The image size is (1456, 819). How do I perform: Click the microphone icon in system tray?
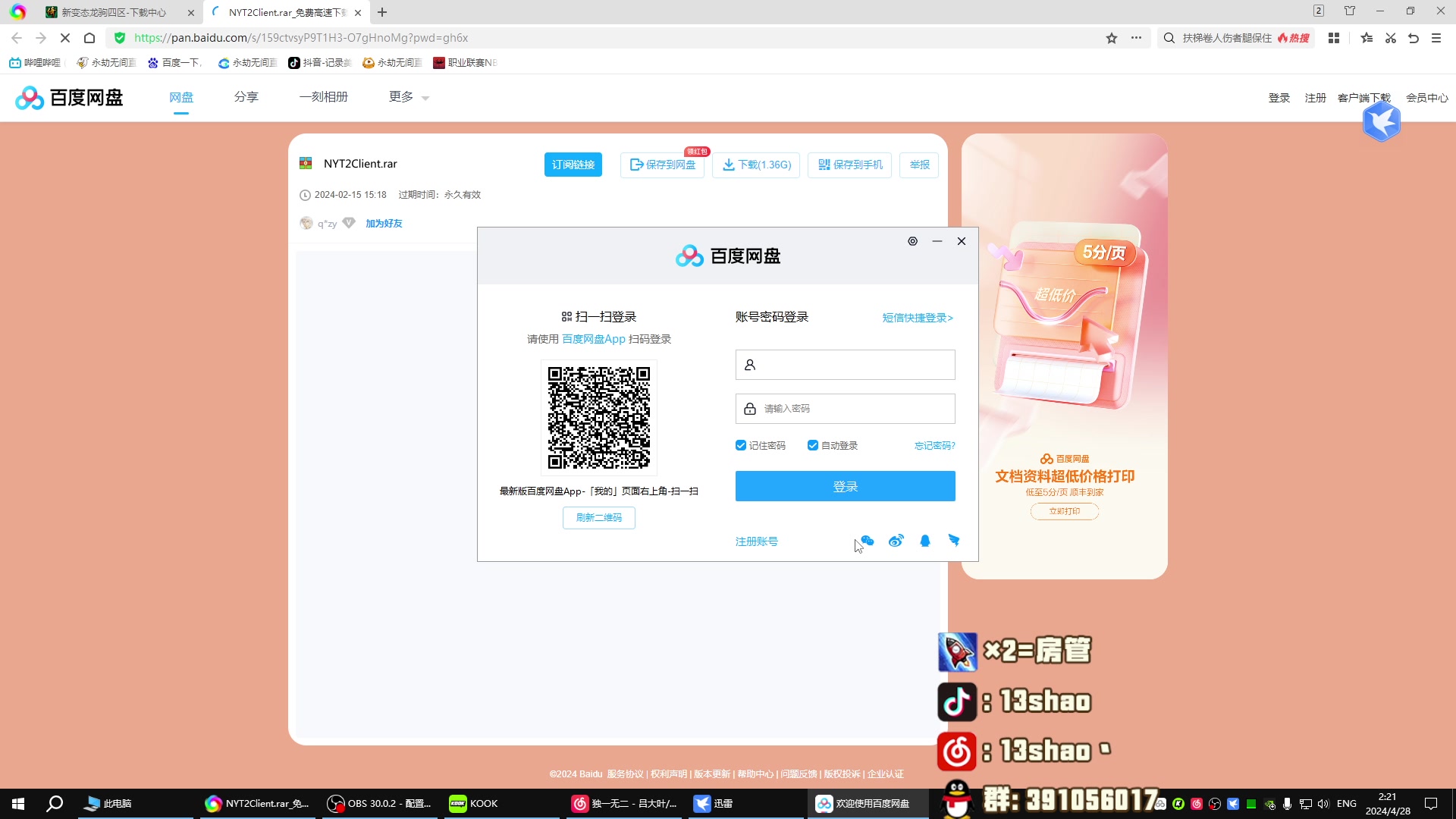coord(1287,804)
